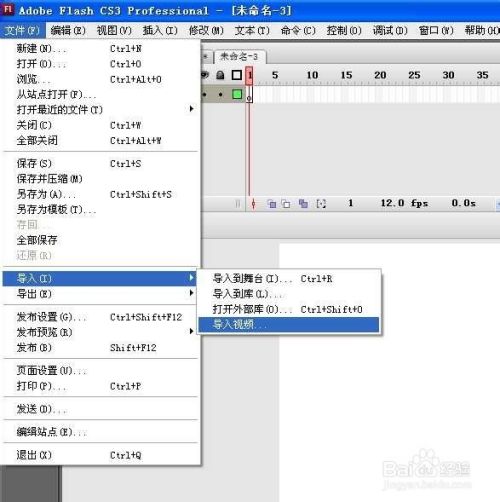Click the 12.0 fps frame rate value
This screenshot has width=500, height=502.
[x=404, y=203]
